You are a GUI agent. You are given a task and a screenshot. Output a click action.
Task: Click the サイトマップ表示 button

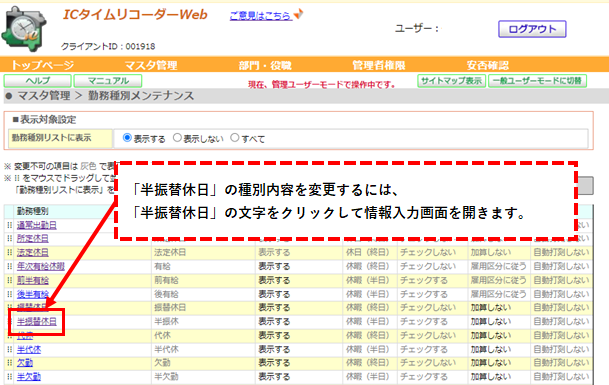pyautogui.click(x=451, y=81)
